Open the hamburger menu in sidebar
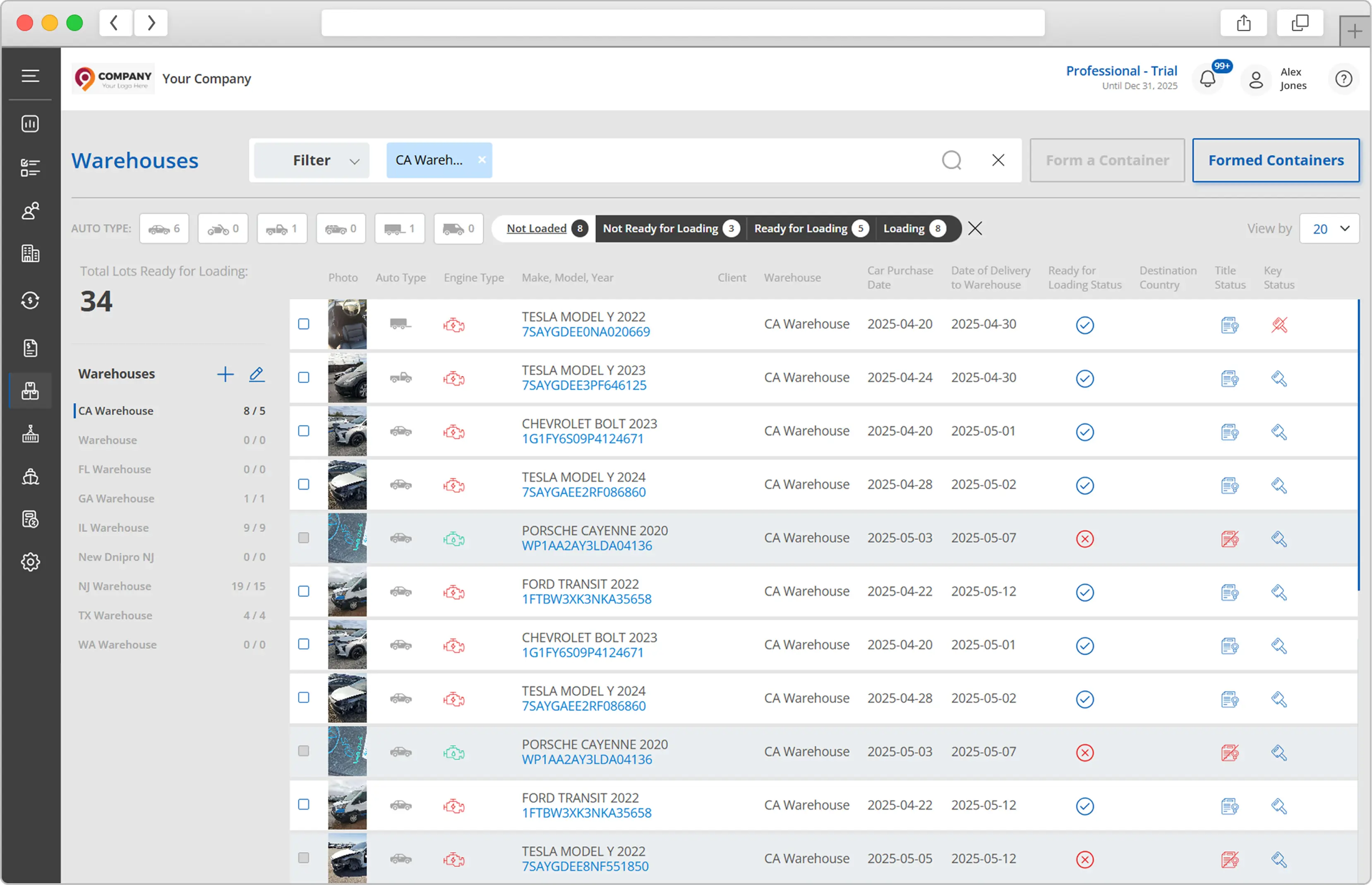Screen dimensions: 1372x885 coord(31,76)
